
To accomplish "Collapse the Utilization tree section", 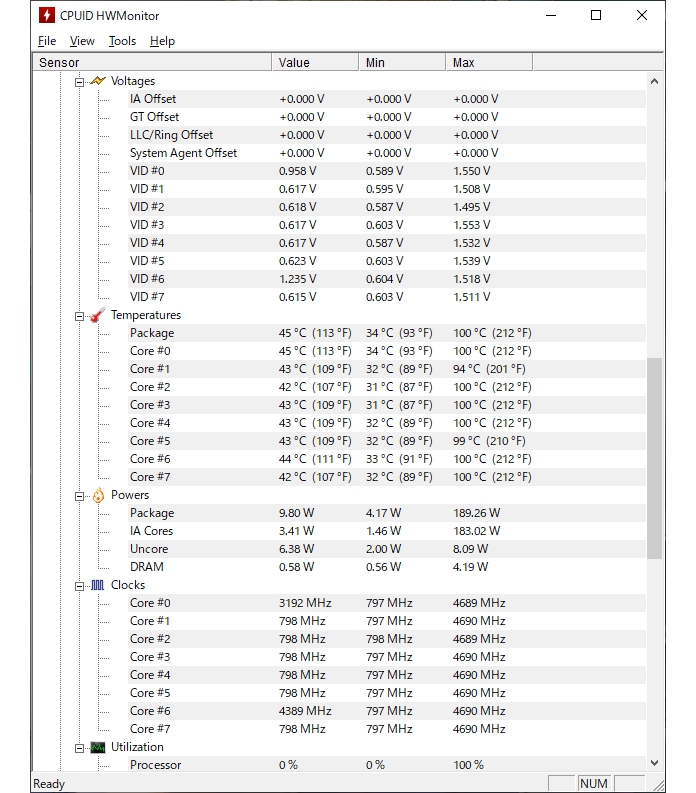I will coord(79,748).
